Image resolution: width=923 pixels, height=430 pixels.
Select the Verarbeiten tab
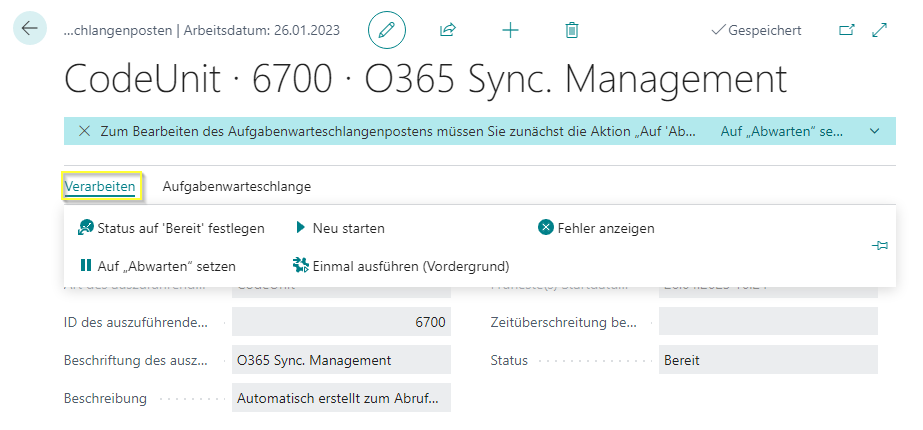(x=100, y=187)
